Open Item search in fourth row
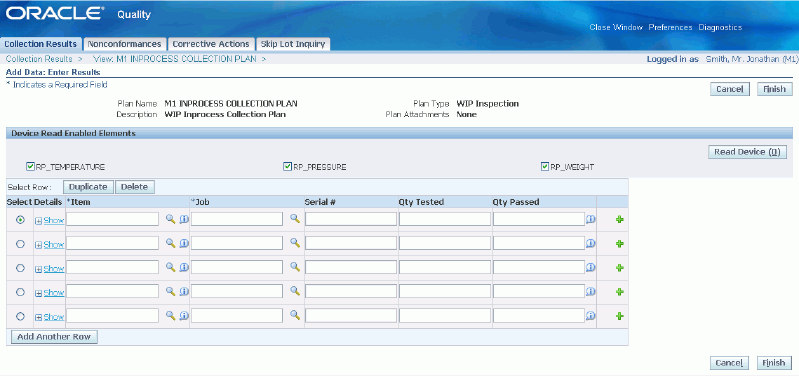Viewport: 799px width, 376px height. pos(171,291)
